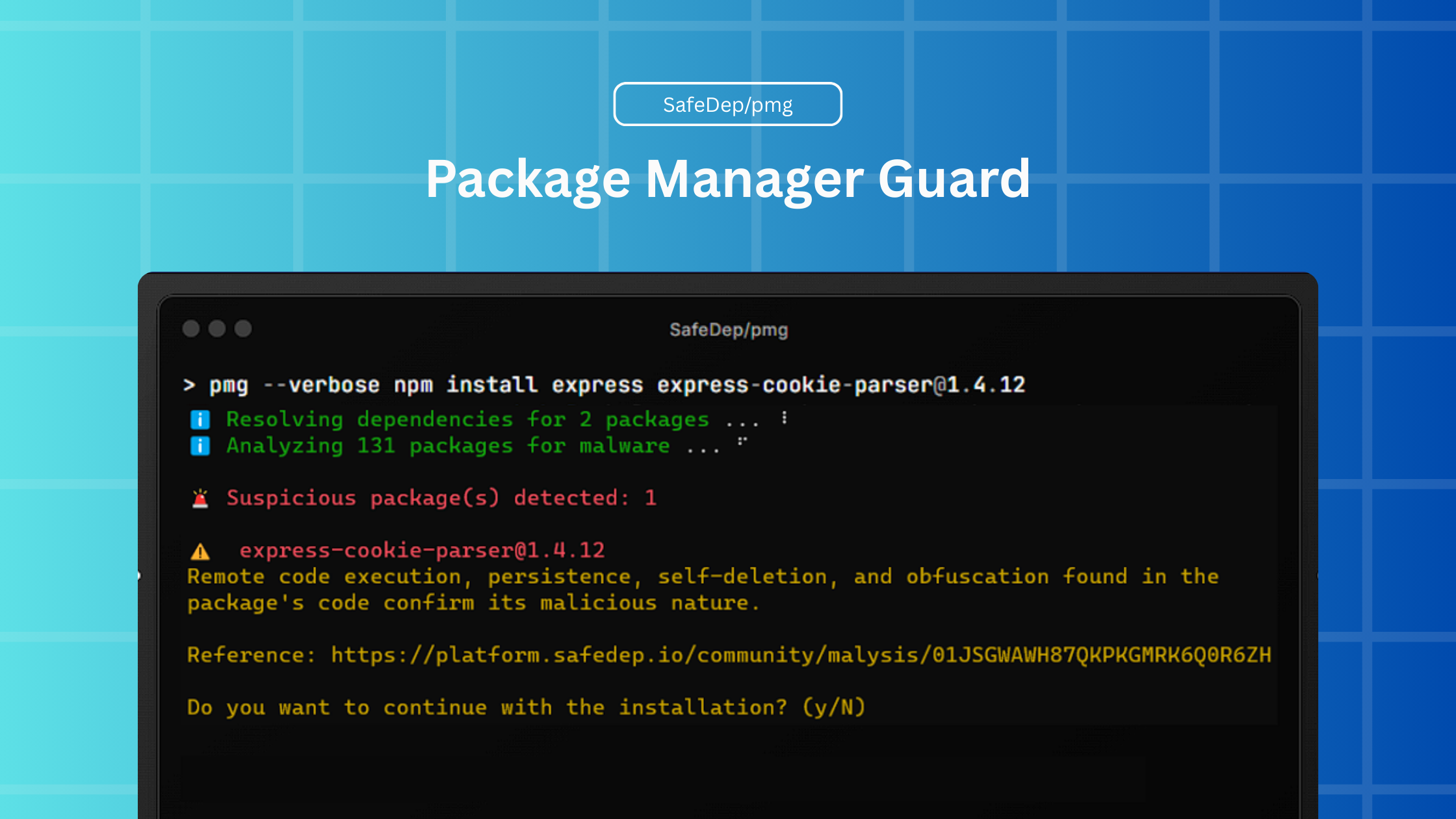Toggle the green 'y' option in the y/N prompt
1456x819 pixels.
pos(820,707)
